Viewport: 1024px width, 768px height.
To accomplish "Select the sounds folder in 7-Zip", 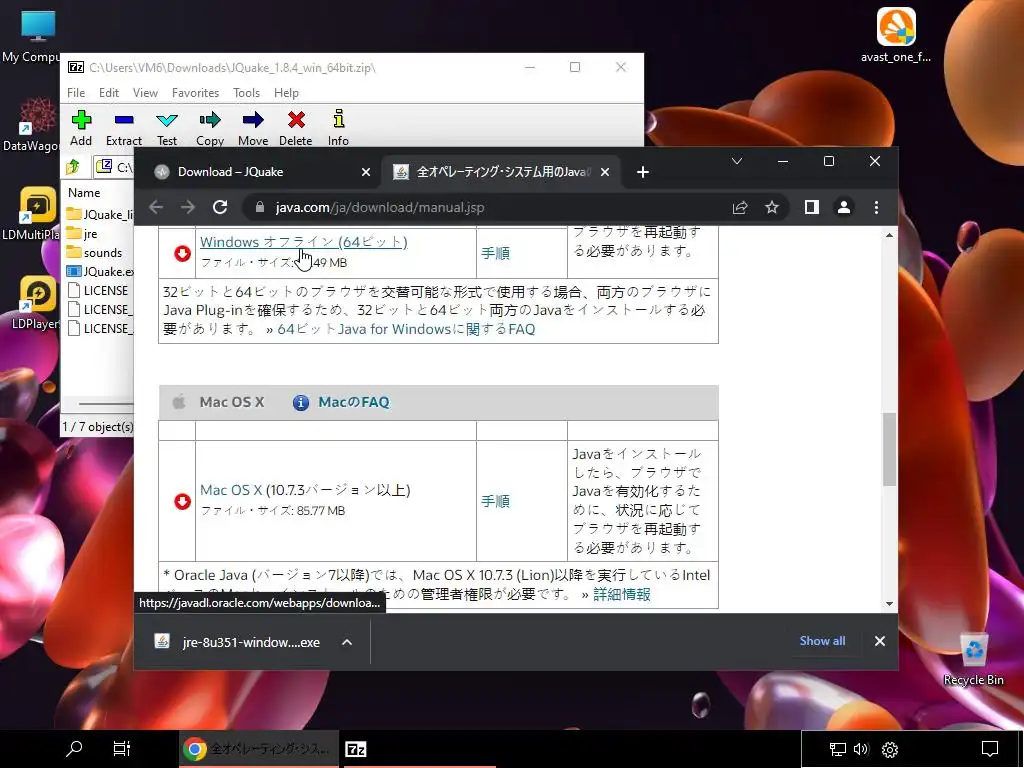I will pos(103,253).
